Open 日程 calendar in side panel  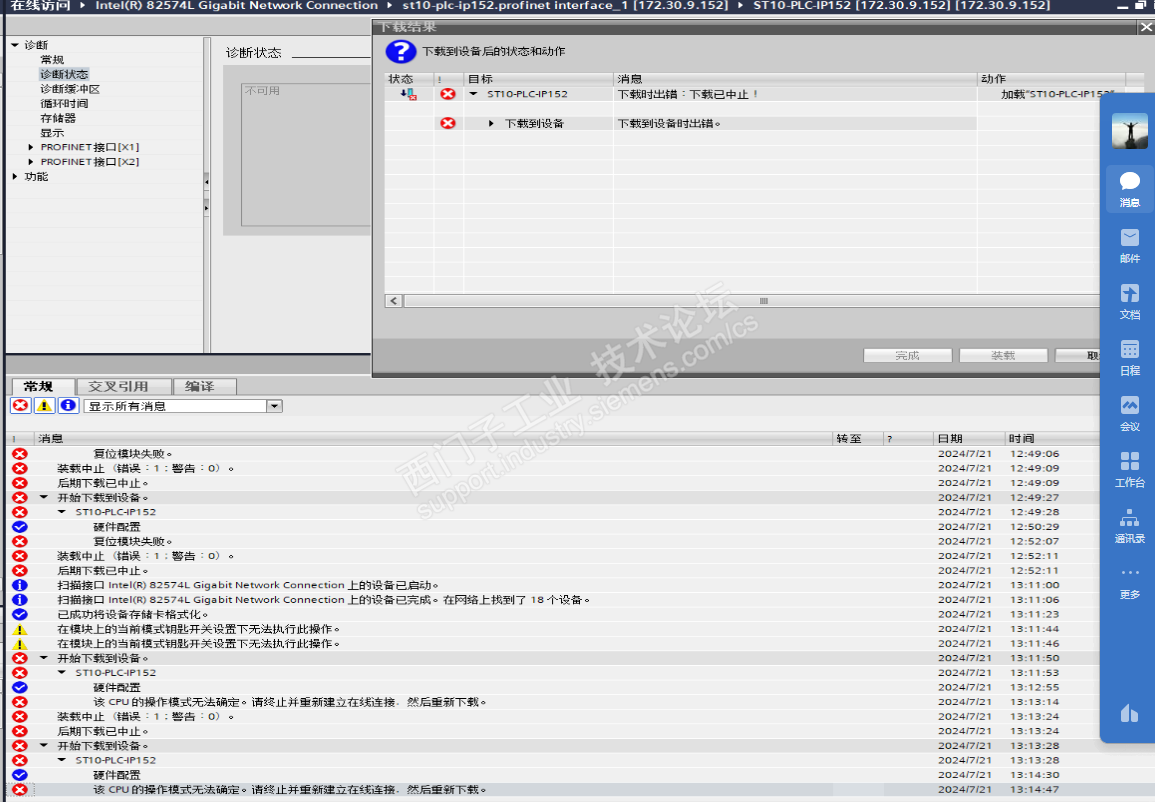click(x=1129, y=358)
